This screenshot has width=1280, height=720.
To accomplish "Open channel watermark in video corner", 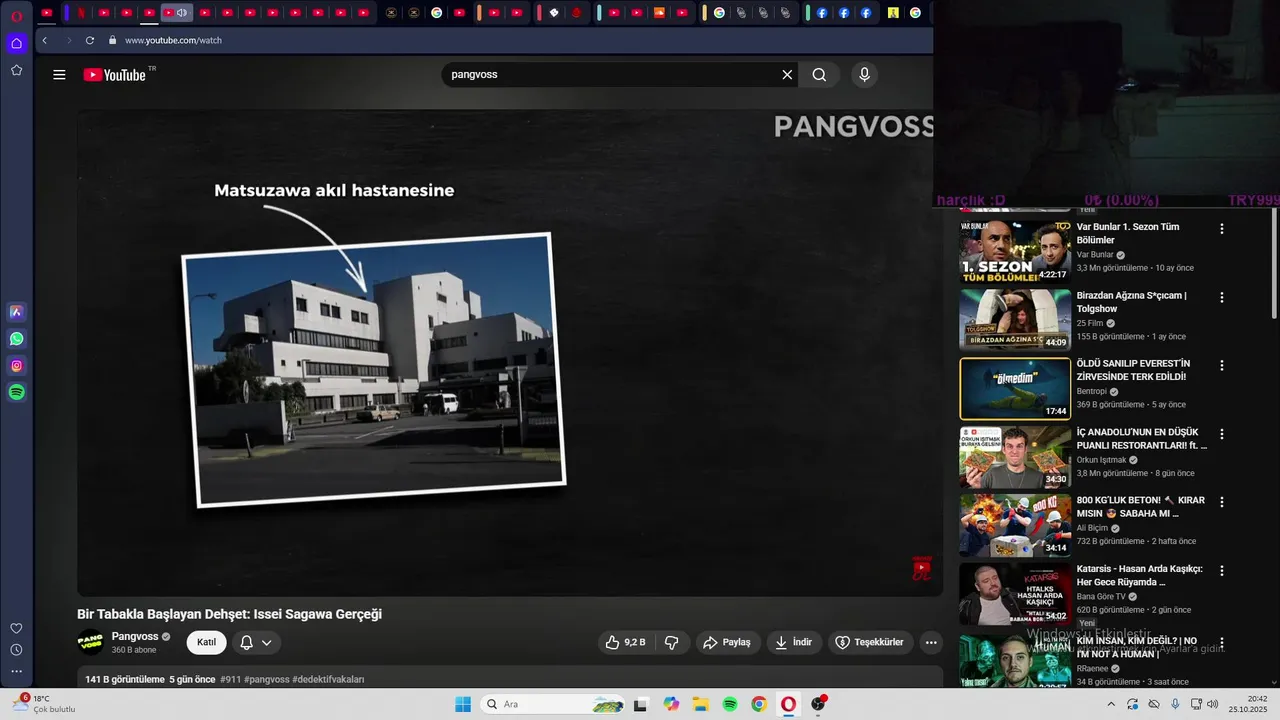I will click(922, 569).
